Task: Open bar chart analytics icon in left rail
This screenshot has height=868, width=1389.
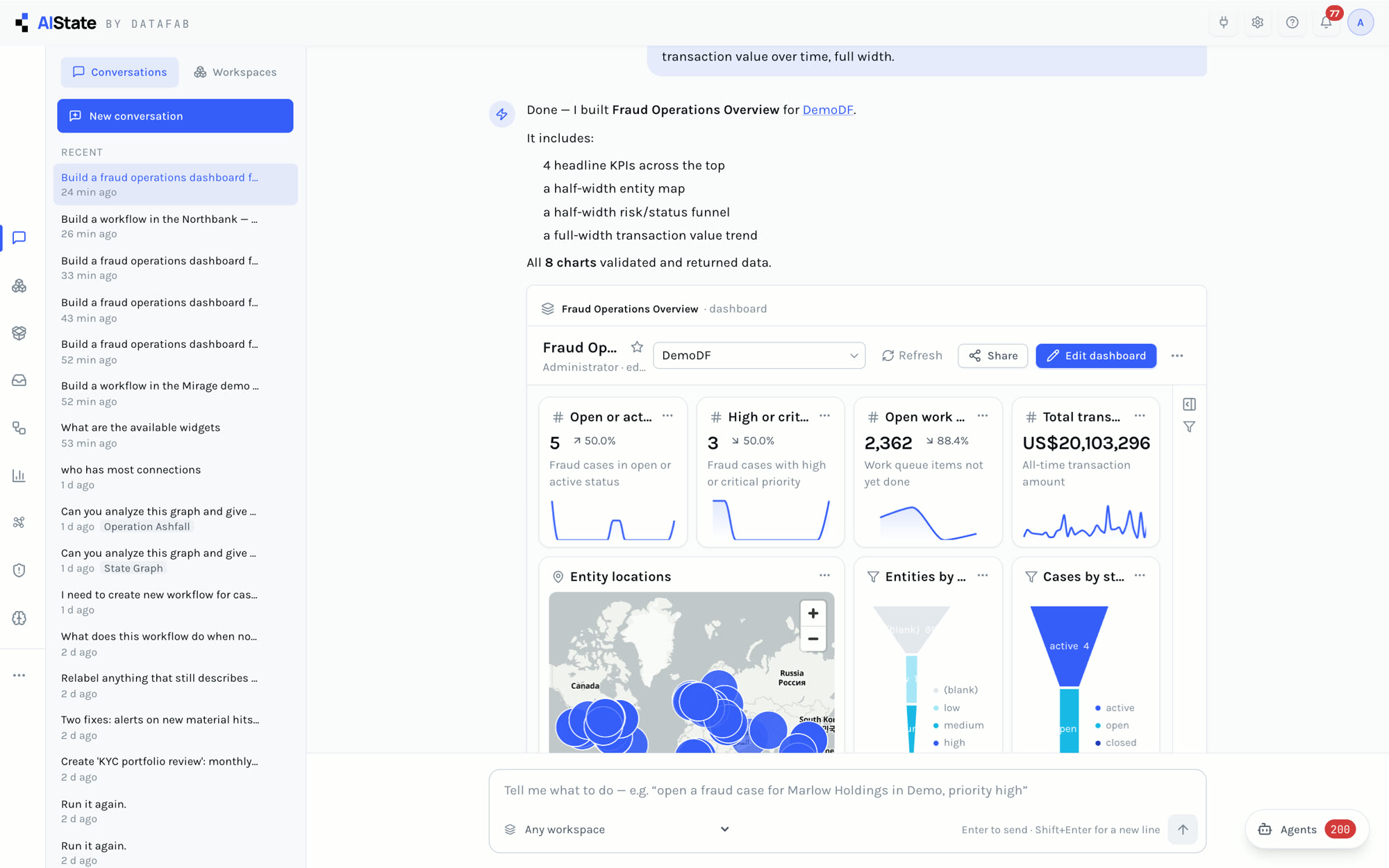Action: [19, 476]
